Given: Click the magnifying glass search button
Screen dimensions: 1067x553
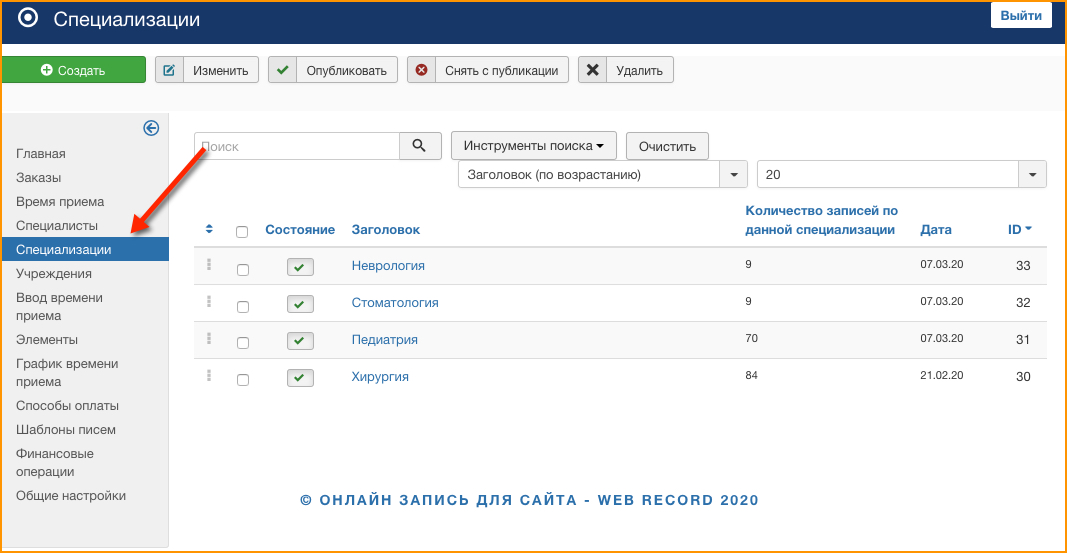Looking at the screenshot, I should click(x=420, y=146).
